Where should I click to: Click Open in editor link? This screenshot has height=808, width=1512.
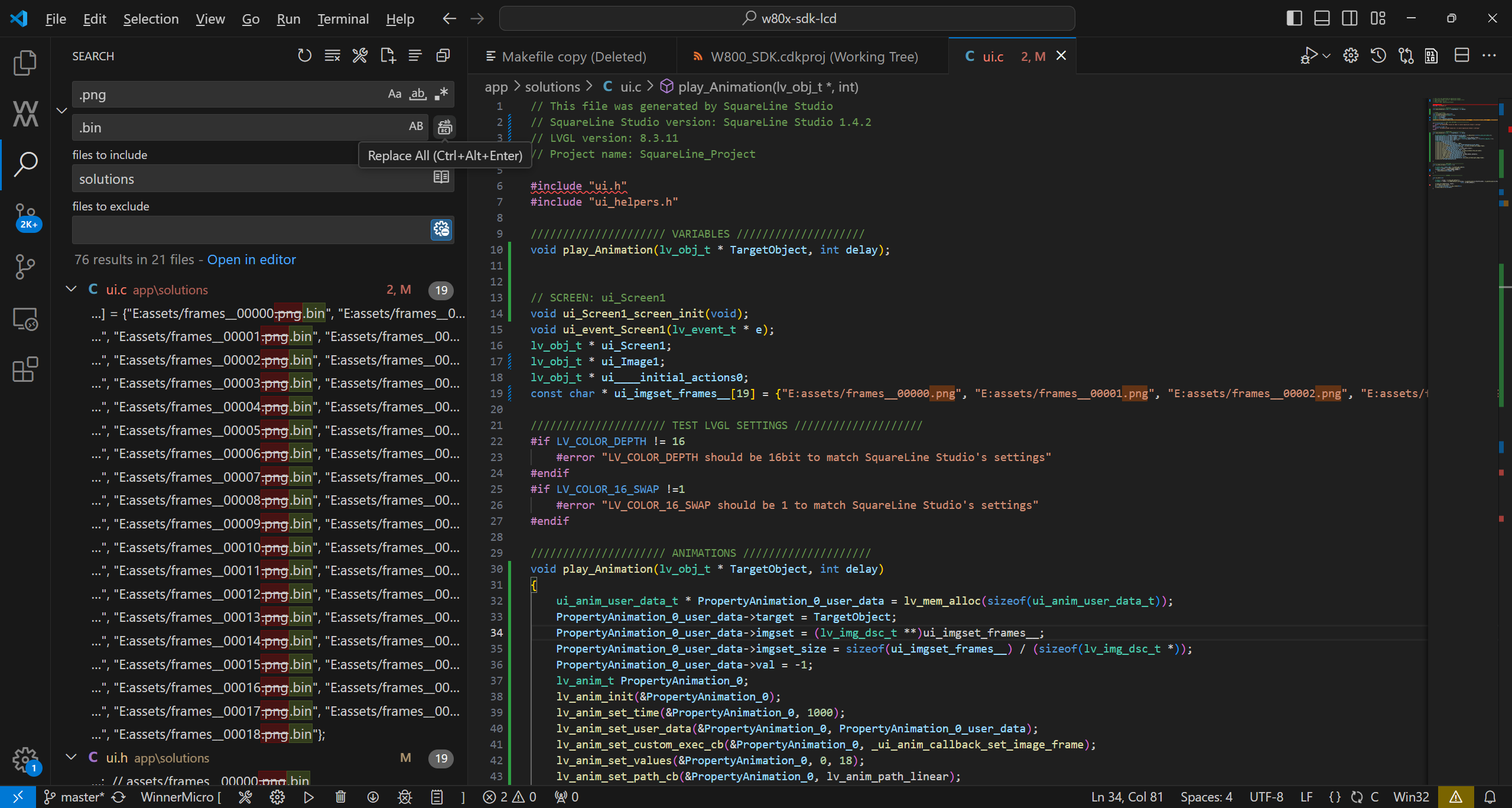pyautogui.click(x=251, y=259)
